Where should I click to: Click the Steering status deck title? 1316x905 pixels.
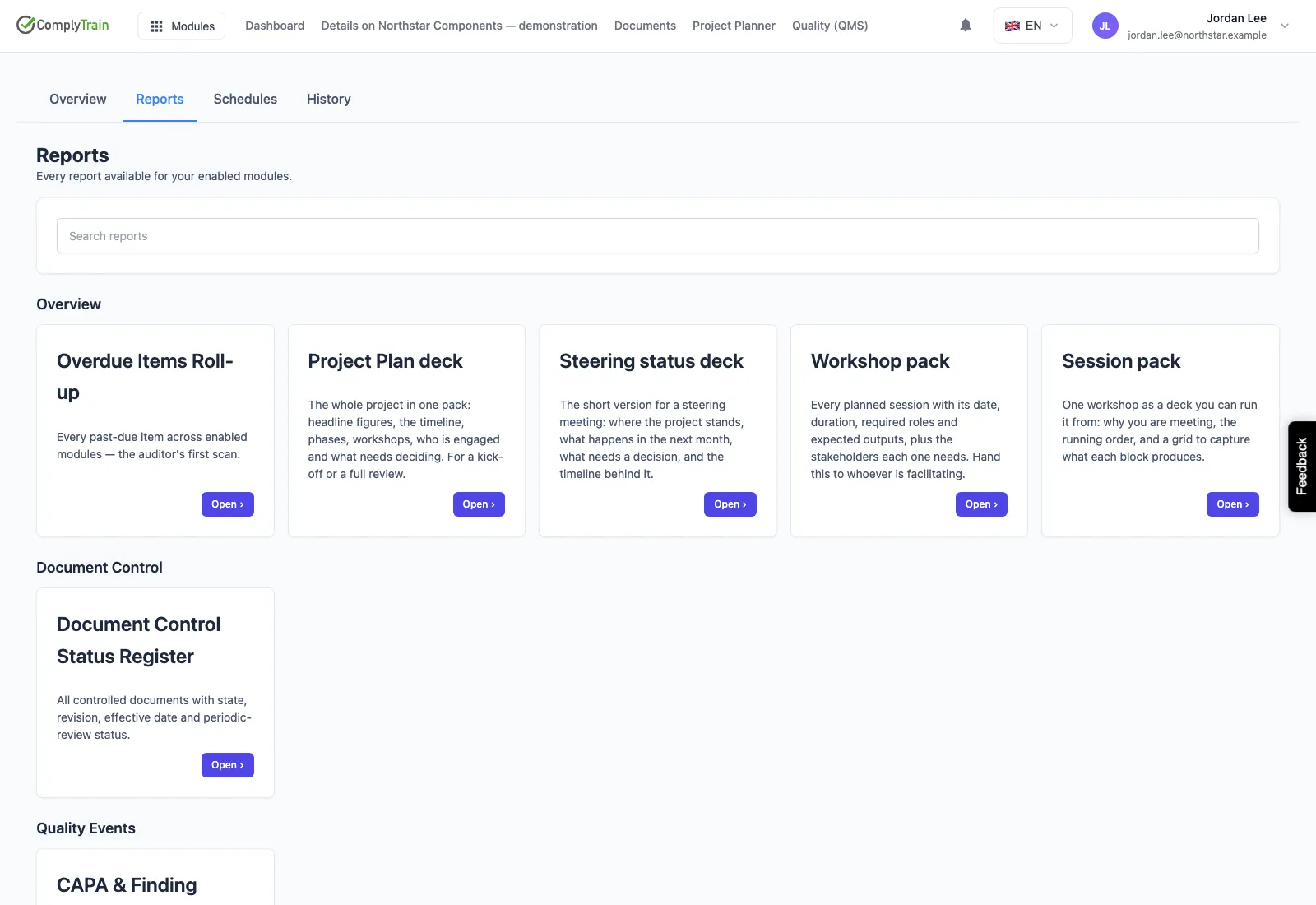(651, 361)
